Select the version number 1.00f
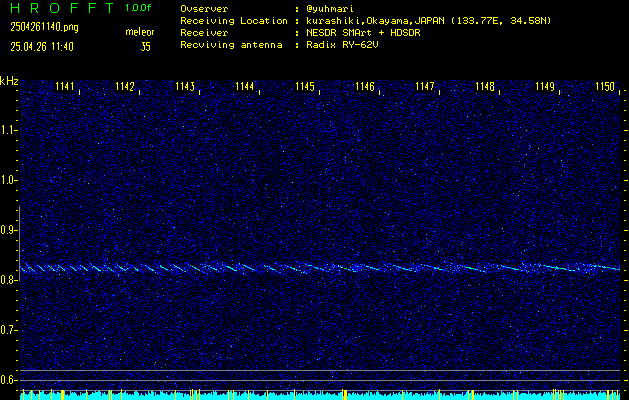 tap(138, 8)
